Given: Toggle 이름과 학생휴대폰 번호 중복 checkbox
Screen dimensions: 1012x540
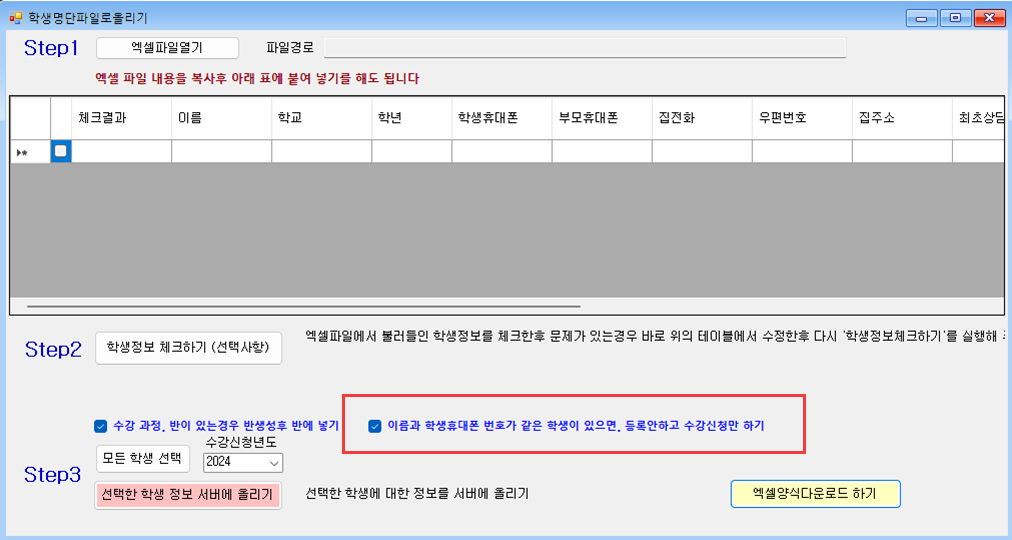Looking at the screenshot, I should [375, 426].
